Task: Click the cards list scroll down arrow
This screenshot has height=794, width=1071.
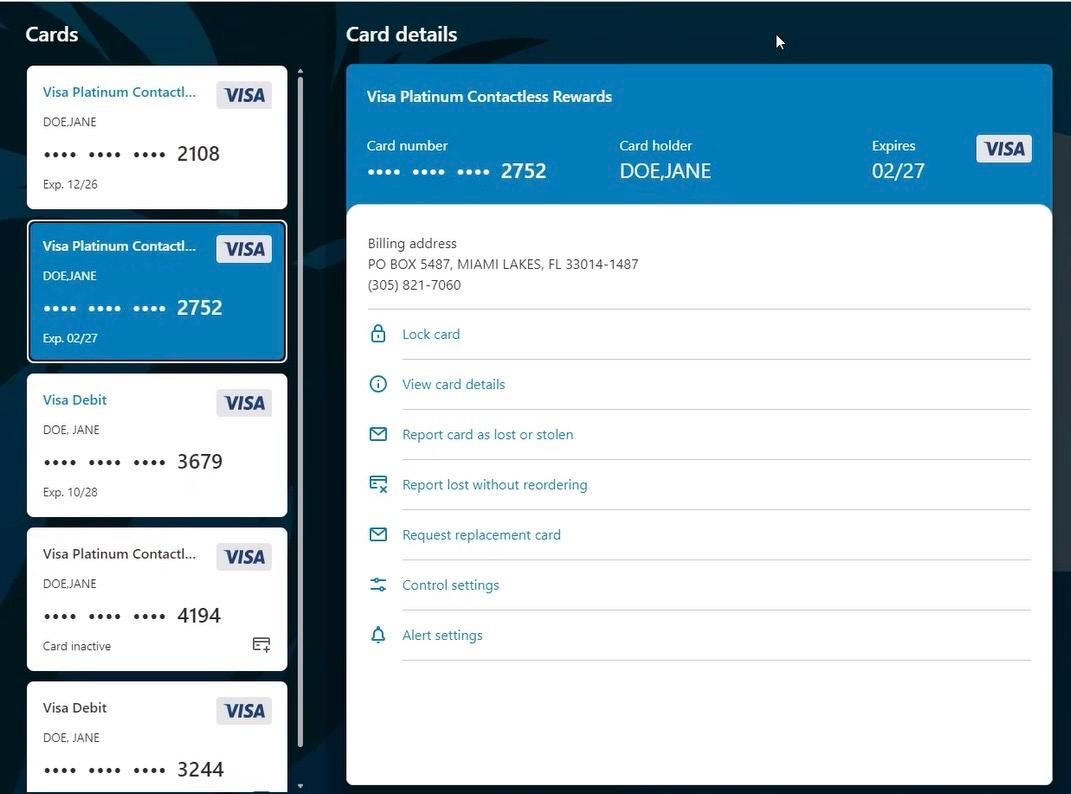Action: coord(300,786)
